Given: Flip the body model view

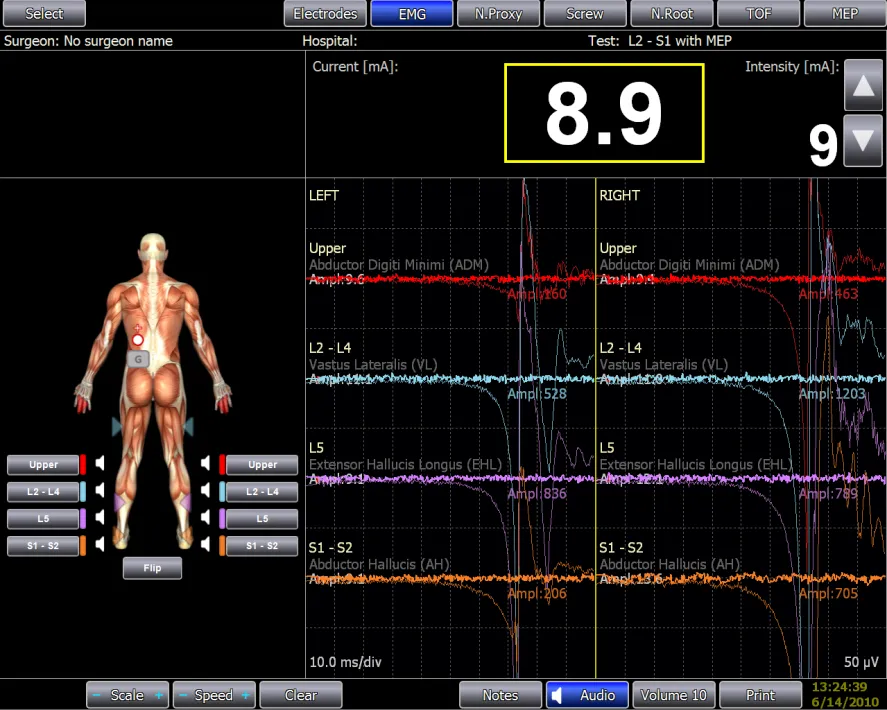Looking at the screenshot, I should 152,568.
